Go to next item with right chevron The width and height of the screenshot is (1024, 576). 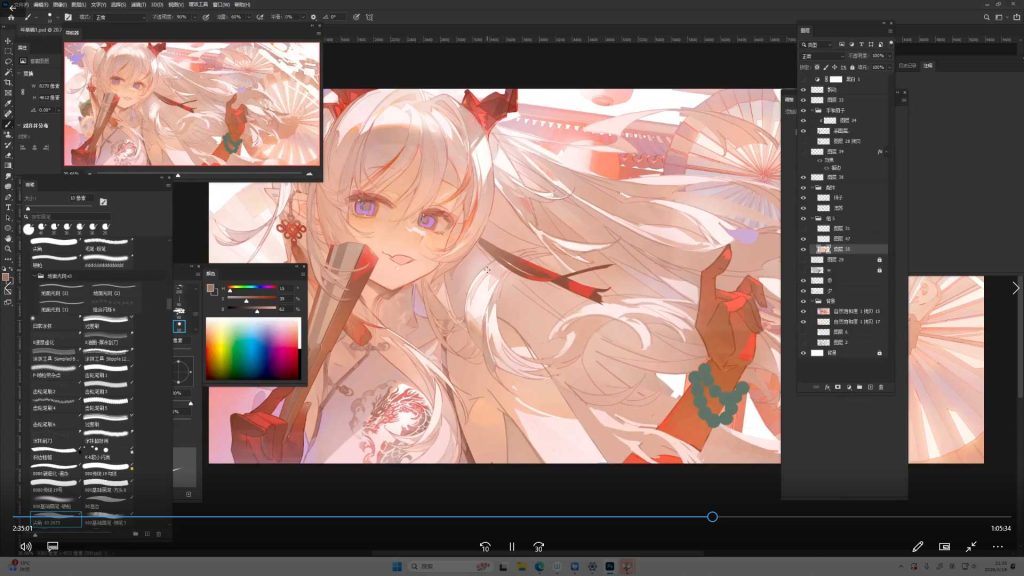pyautogui.click(x=1015, y=288)
